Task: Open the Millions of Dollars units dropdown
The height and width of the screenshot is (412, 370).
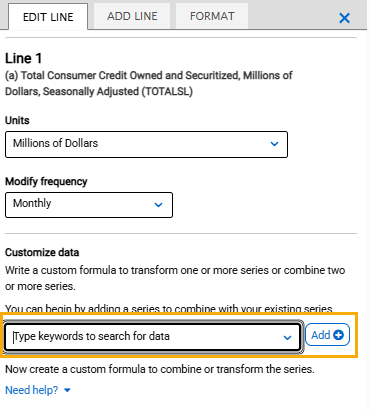Action: (x=146, y=144)
